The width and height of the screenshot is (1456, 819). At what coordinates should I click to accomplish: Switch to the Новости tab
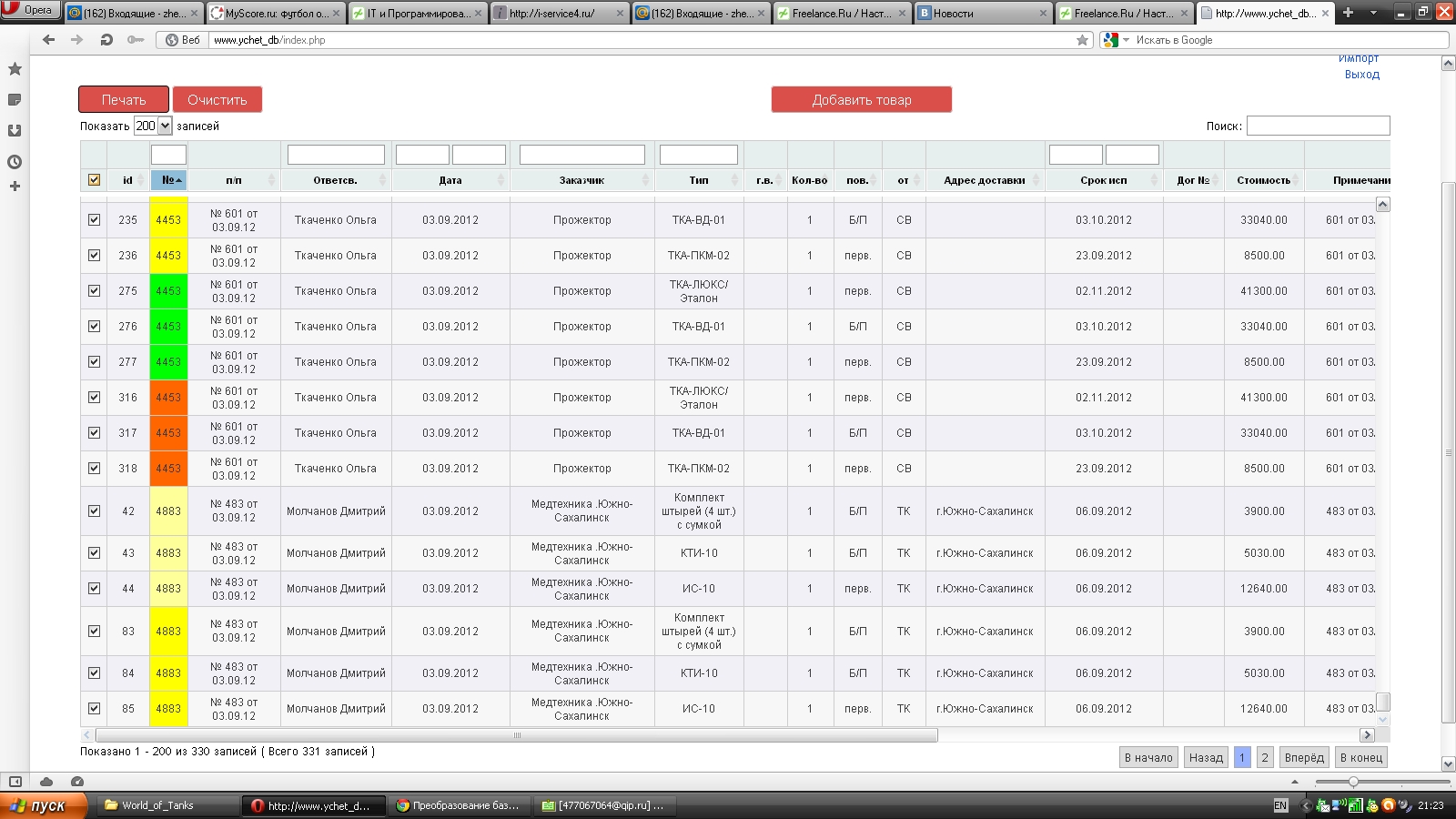pyautogui.click(x=983, y=14)
